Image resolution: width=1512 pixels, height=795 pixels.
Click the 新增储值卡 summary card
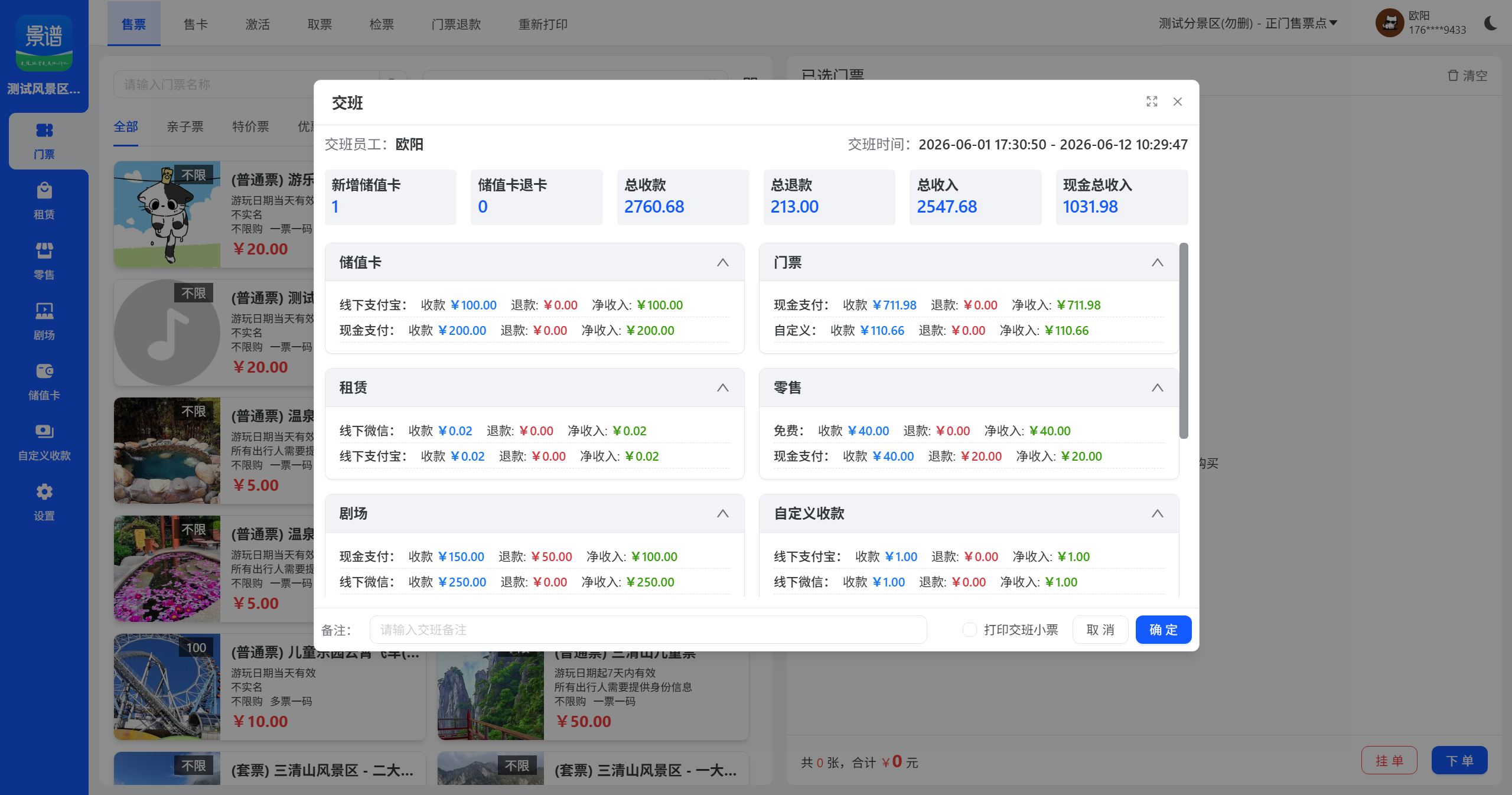click(390, 197)
